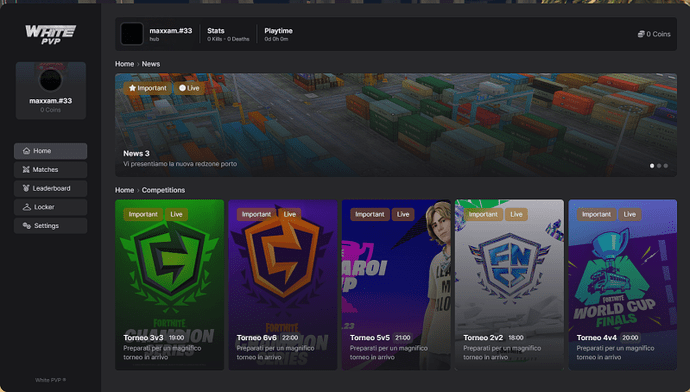Click Live badge on Torneo 3v3 card
The width and height of the screenshot is (690, 392).
coord(176,214)
